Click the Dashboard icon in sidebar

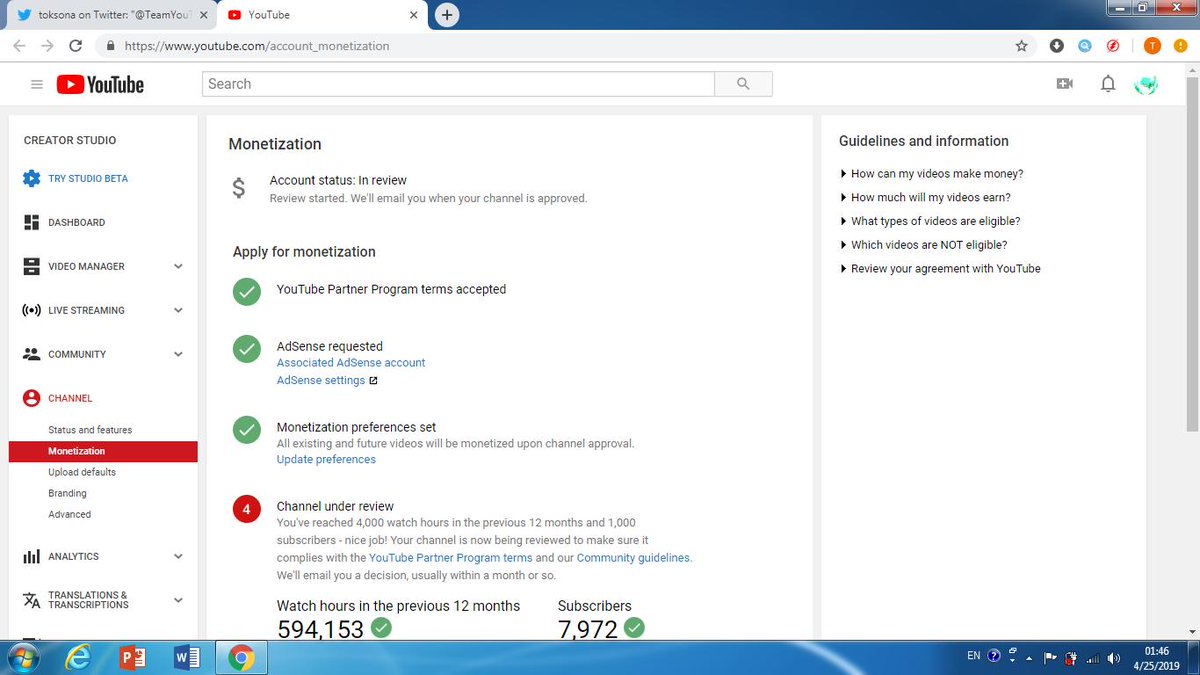[31, 223]
